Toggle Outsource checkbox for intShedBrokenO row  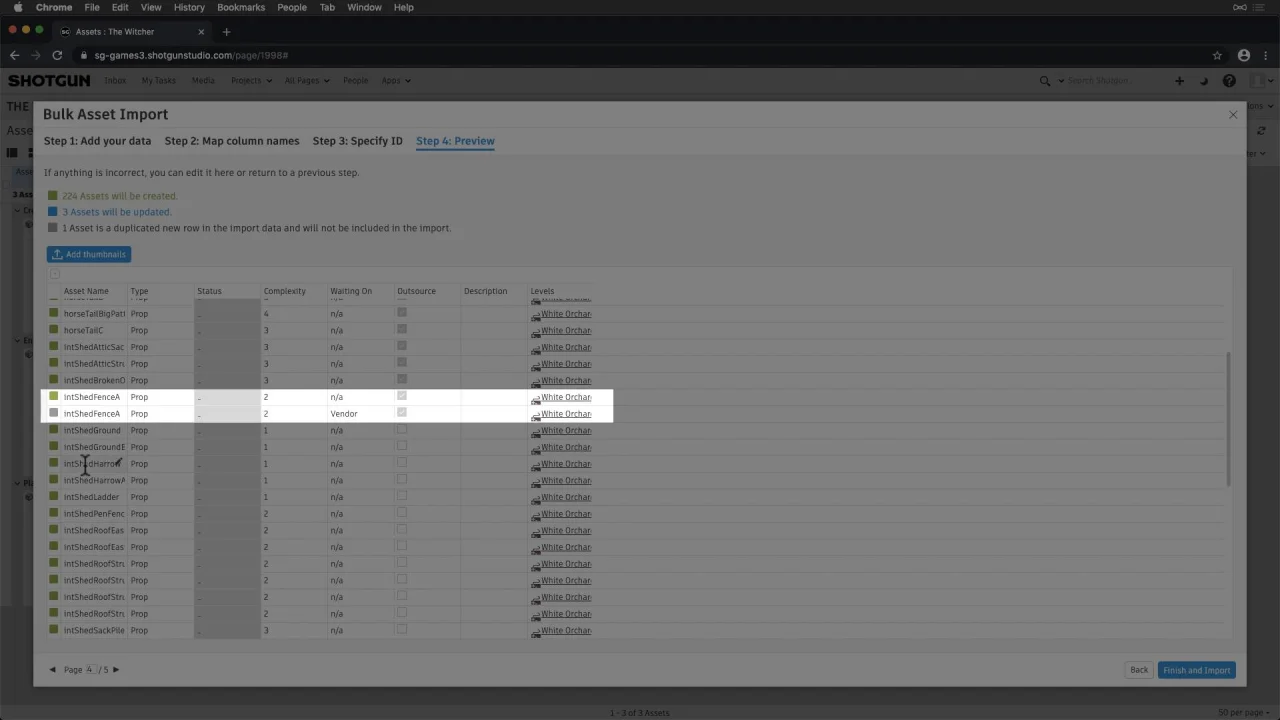pyautogui.click(x=402, y=379)
